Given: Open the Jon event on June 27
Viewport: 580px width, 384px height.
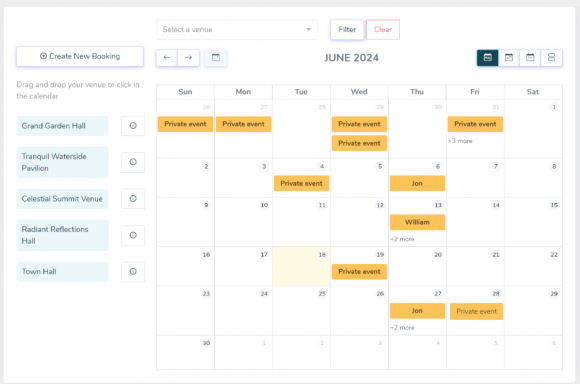Looking at the screenshot, I should click(417, 311).
